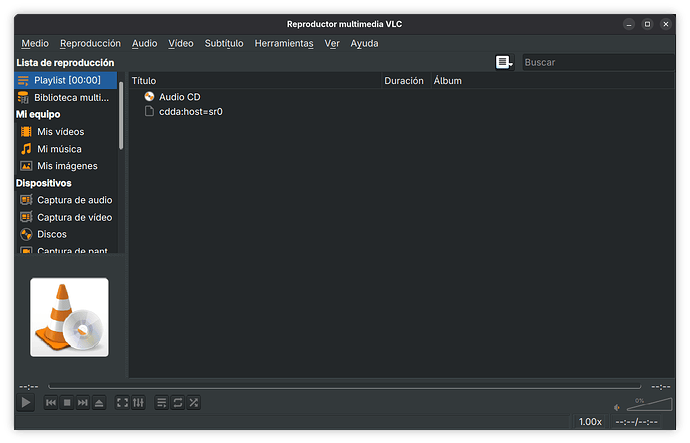This screenshot has width=690, height=443.
Task: Open the Audio menu
Action: click(144, 44)
